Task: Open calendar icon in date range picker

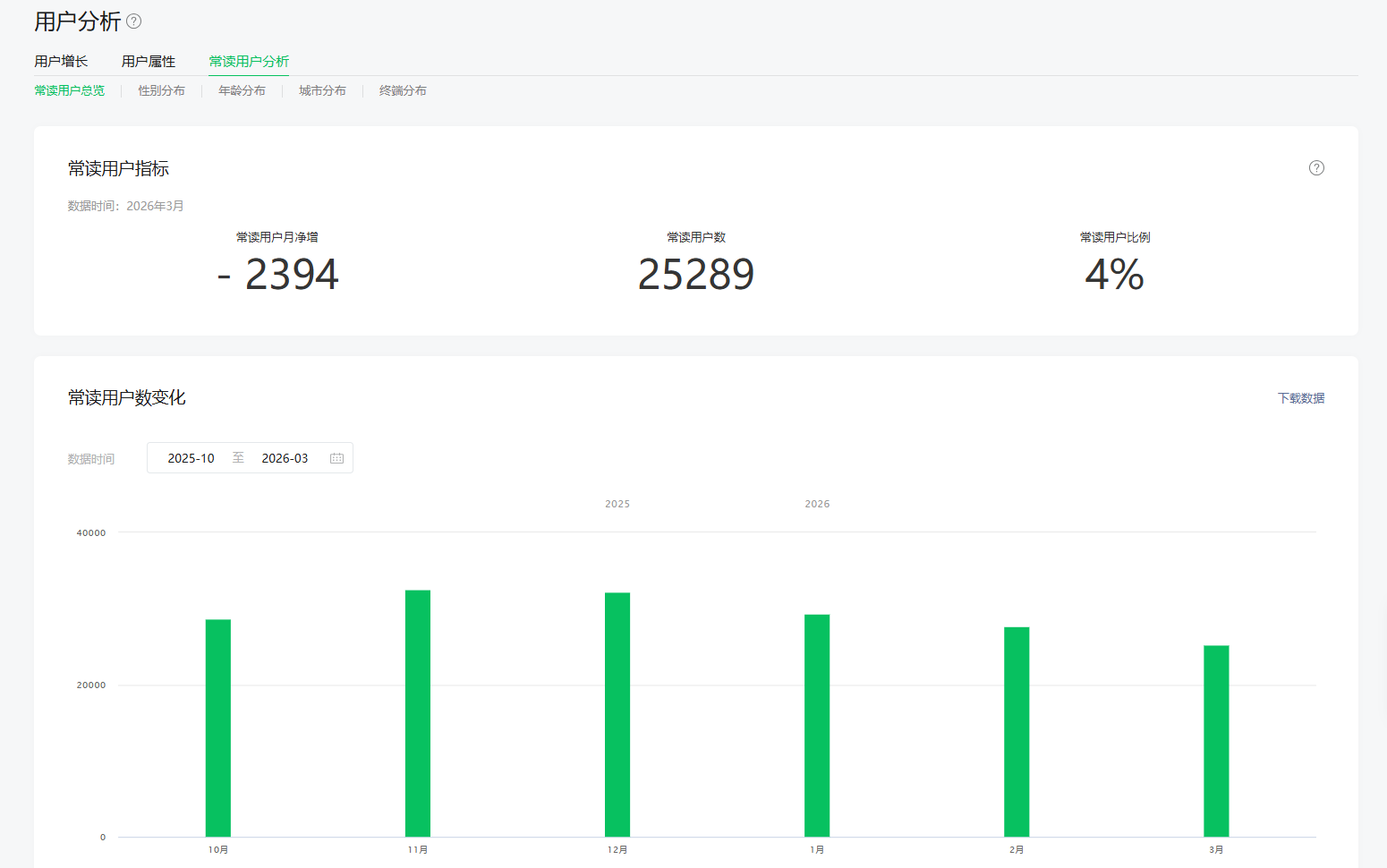Action: [x=336, y=458]
